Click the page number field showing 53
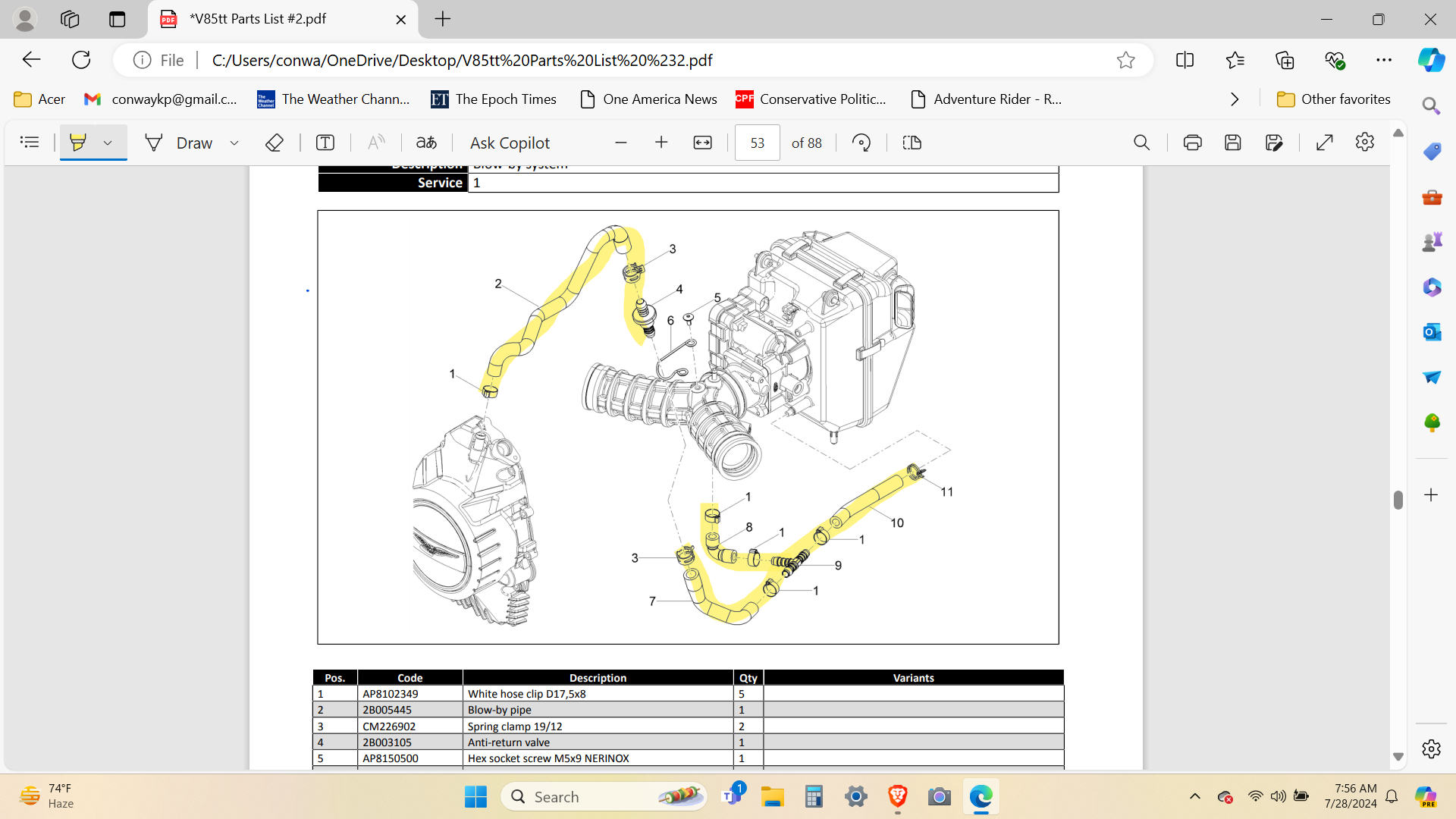 point(758,143)
